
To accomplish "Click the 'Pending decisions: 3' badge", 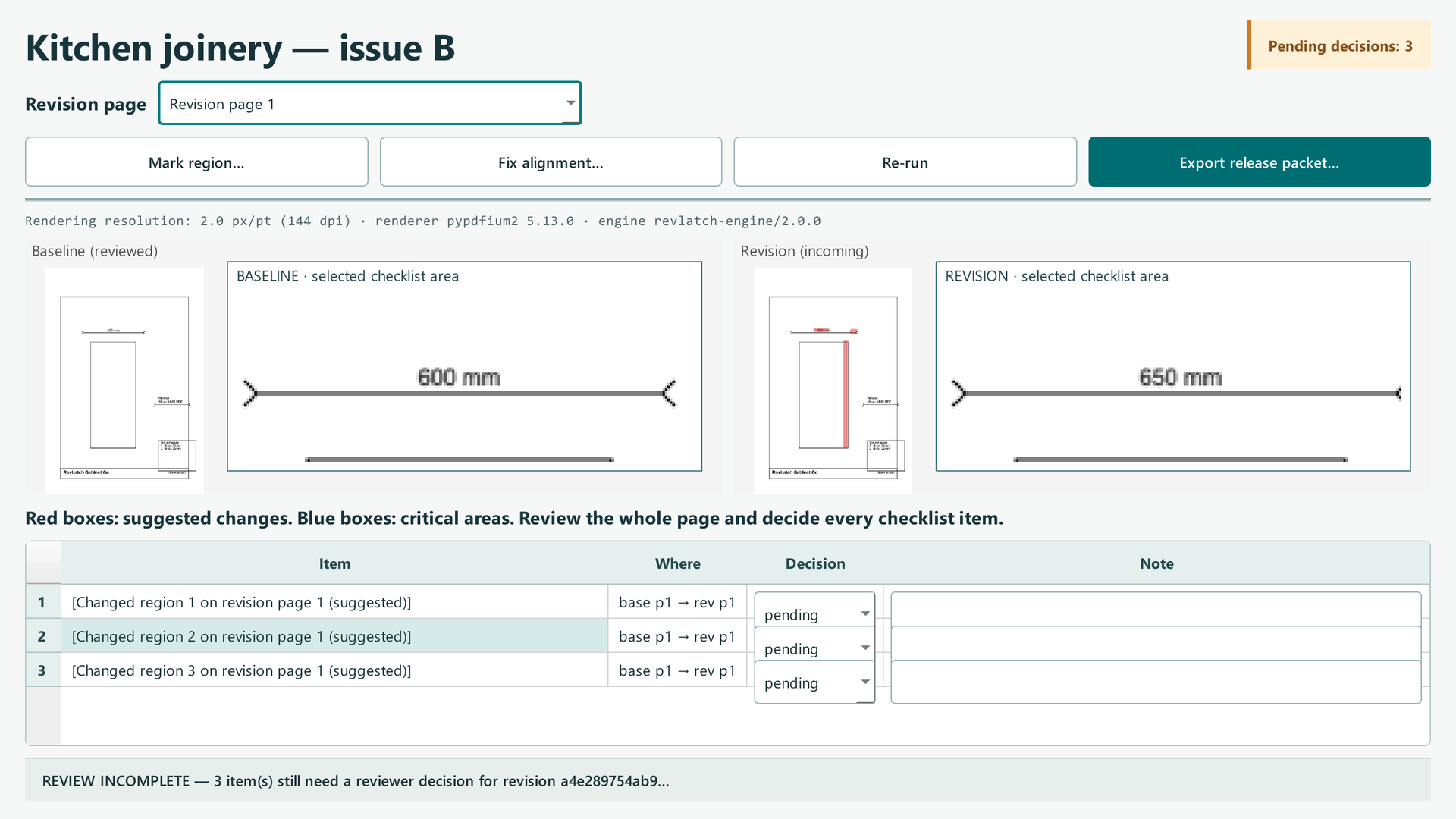I will click(x=1339, y=45).
